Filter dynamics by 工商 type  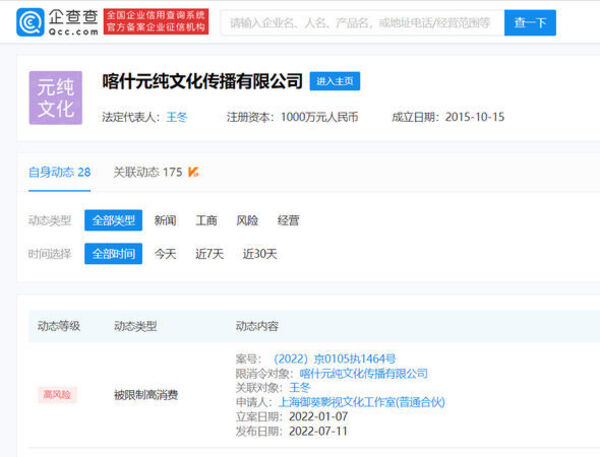pos(206,220)
